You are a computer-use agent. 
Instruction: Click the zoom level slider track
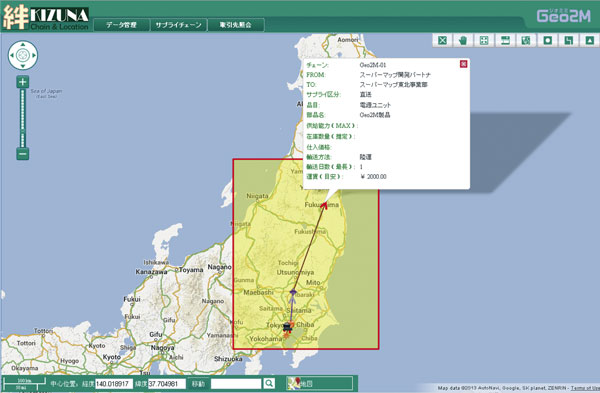coord(23,118)
